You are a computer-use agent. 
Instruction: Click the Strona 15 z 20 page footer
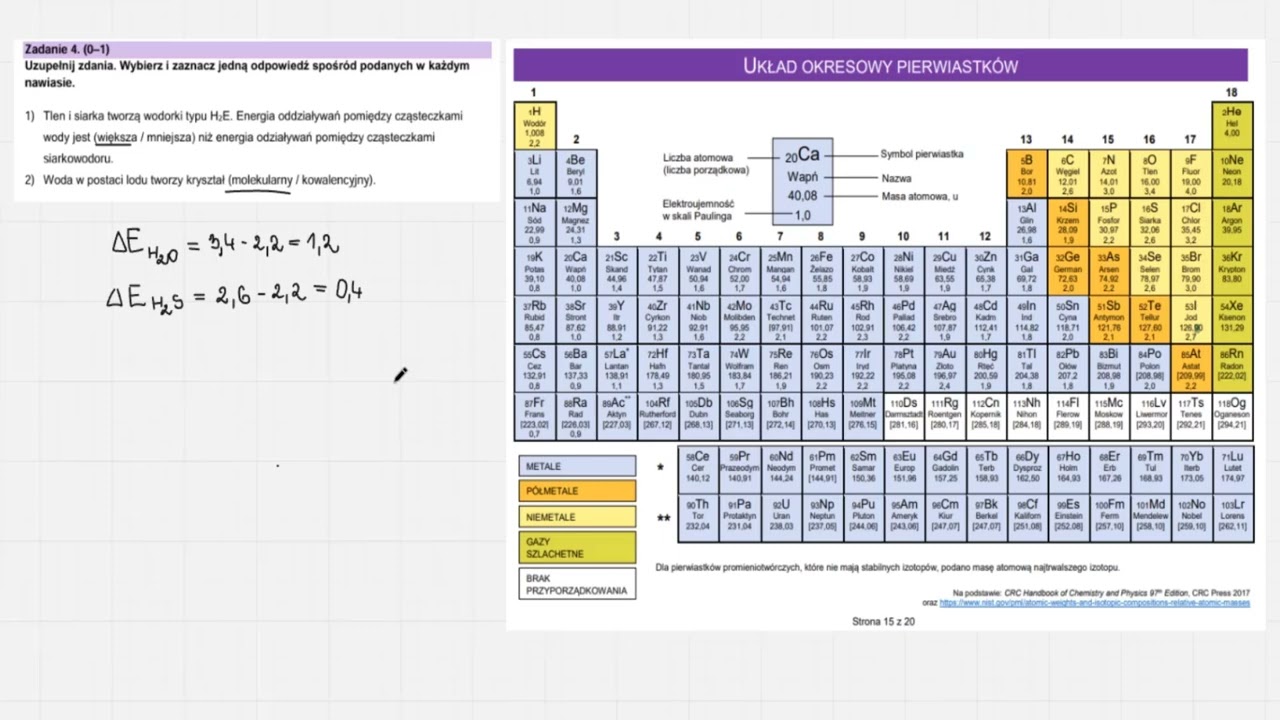883,621
